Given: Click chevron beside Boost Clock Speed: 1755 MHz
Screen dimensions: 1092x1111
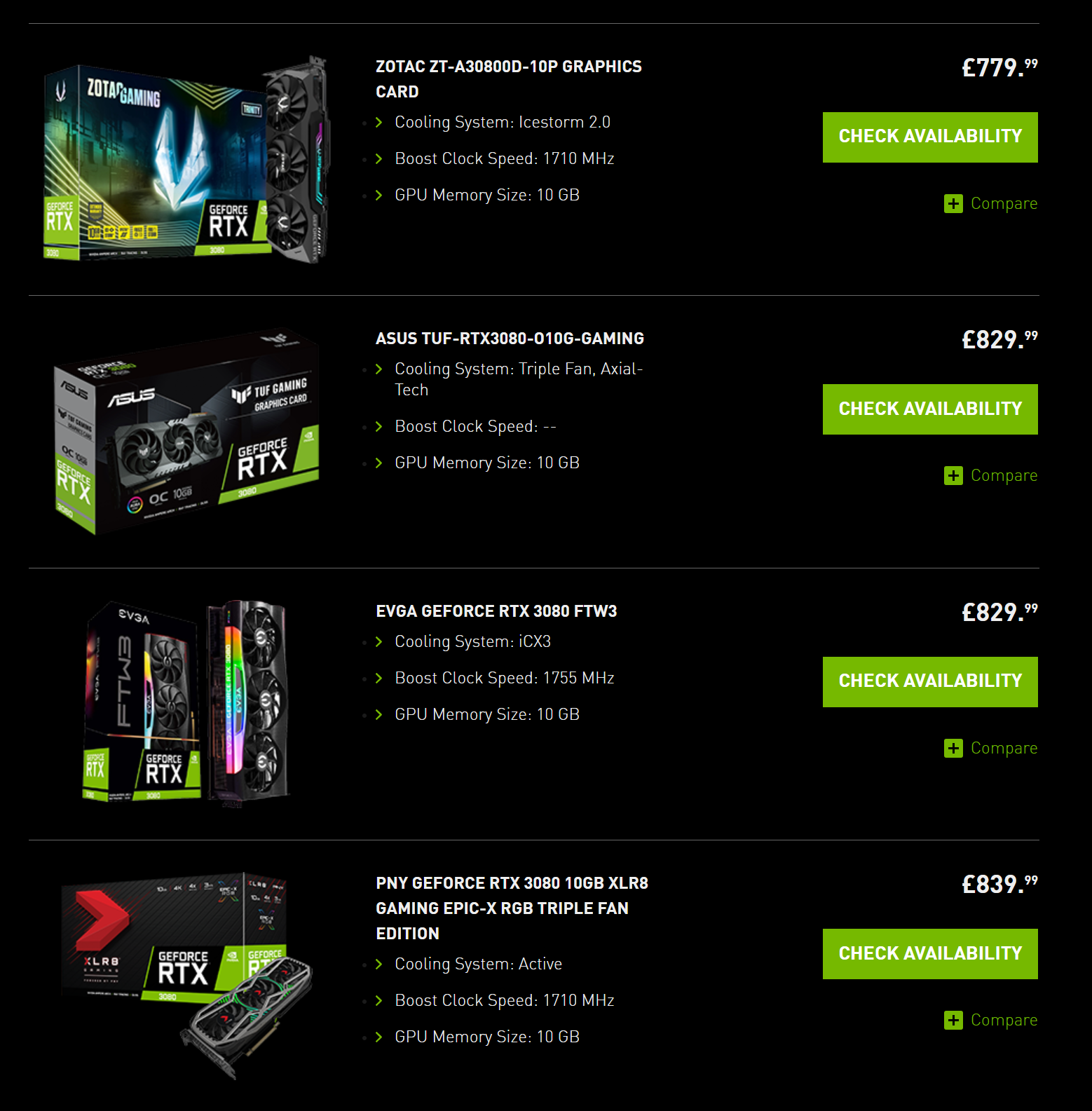Looking at the screenshot, I should point(379,678).
